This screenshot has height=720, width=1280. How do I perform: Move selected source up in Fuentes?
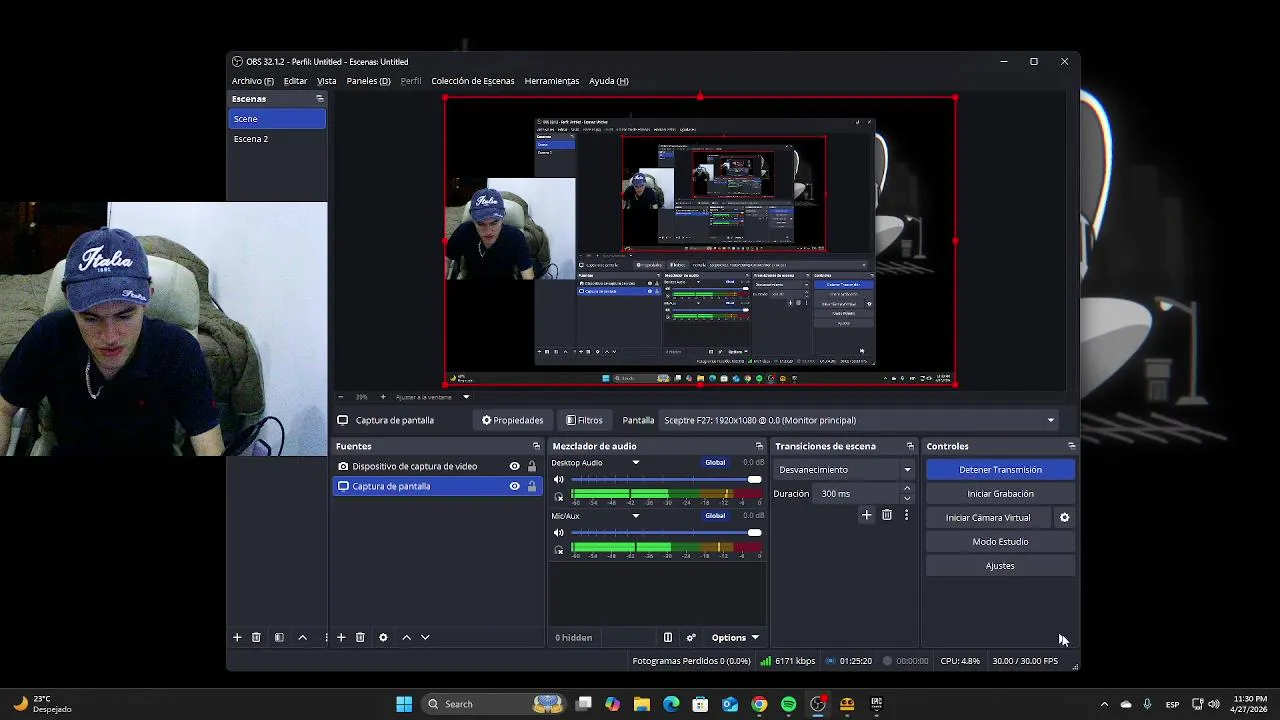(x=406, y=637)
